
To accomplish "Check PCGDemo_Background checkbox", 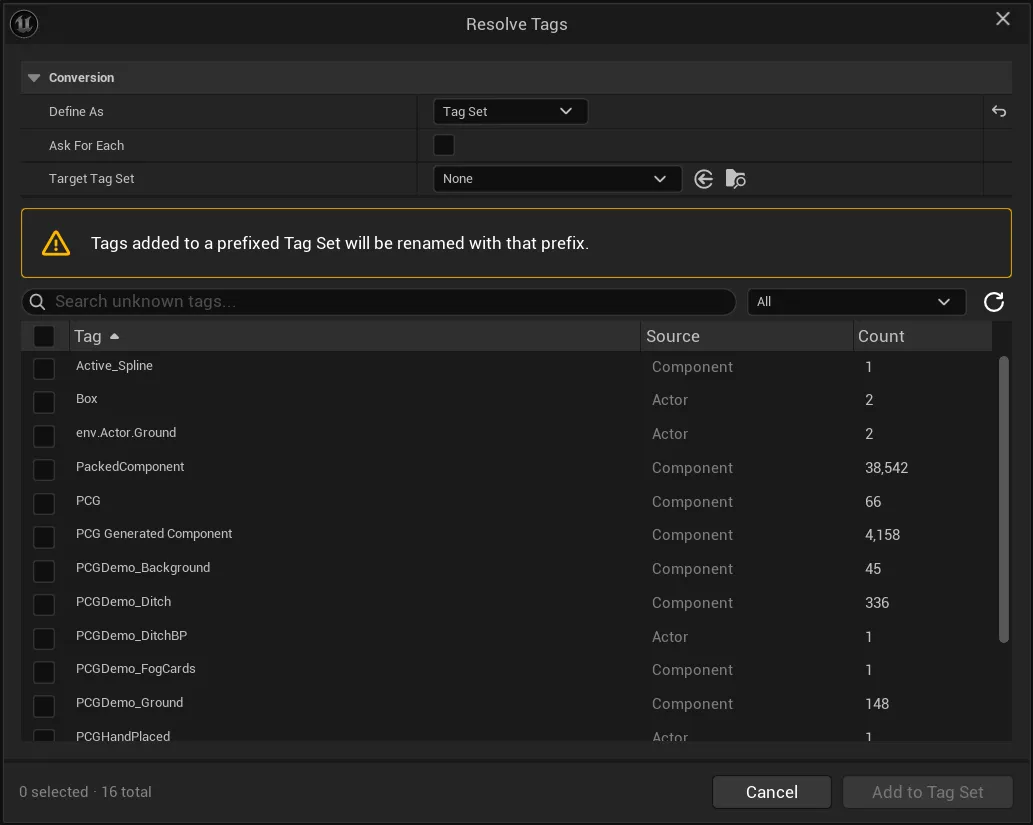I will point(44,571).
